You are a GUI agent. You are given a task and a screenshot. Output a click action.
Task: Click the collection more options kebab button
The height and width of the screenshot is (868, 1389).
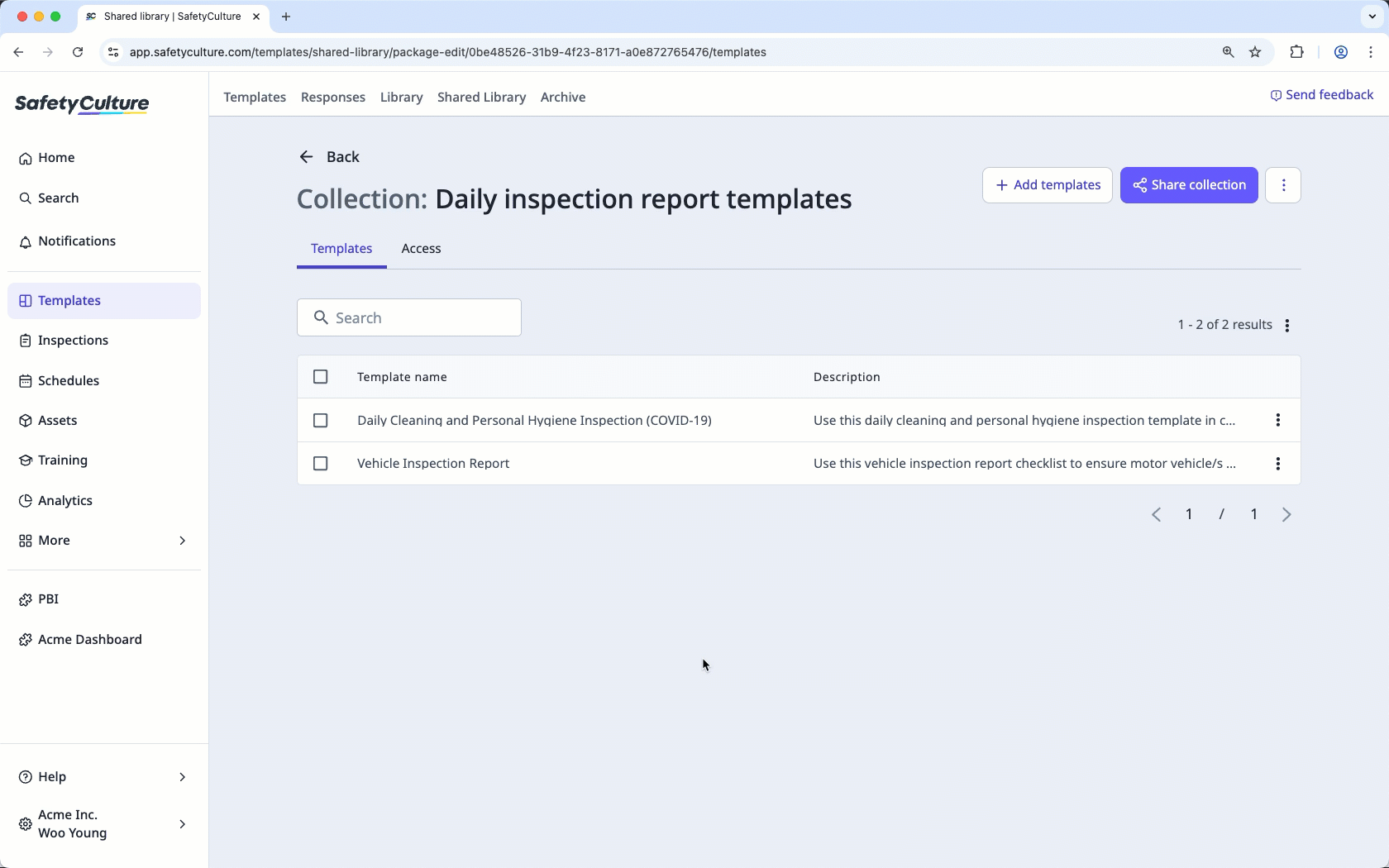point(1283,185)
